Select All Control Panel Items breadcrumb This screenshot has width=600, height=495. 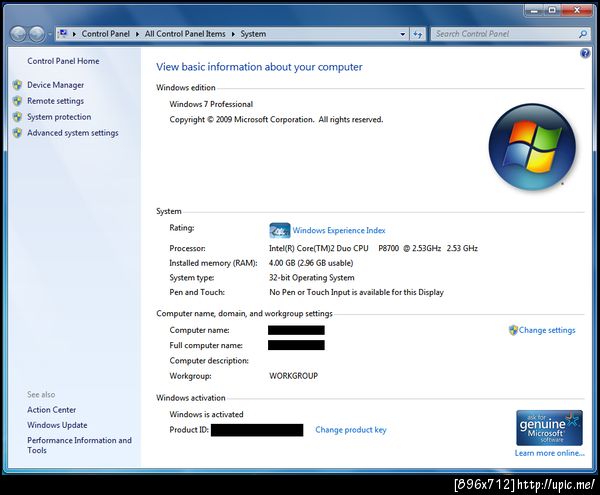tap(185, 34)
